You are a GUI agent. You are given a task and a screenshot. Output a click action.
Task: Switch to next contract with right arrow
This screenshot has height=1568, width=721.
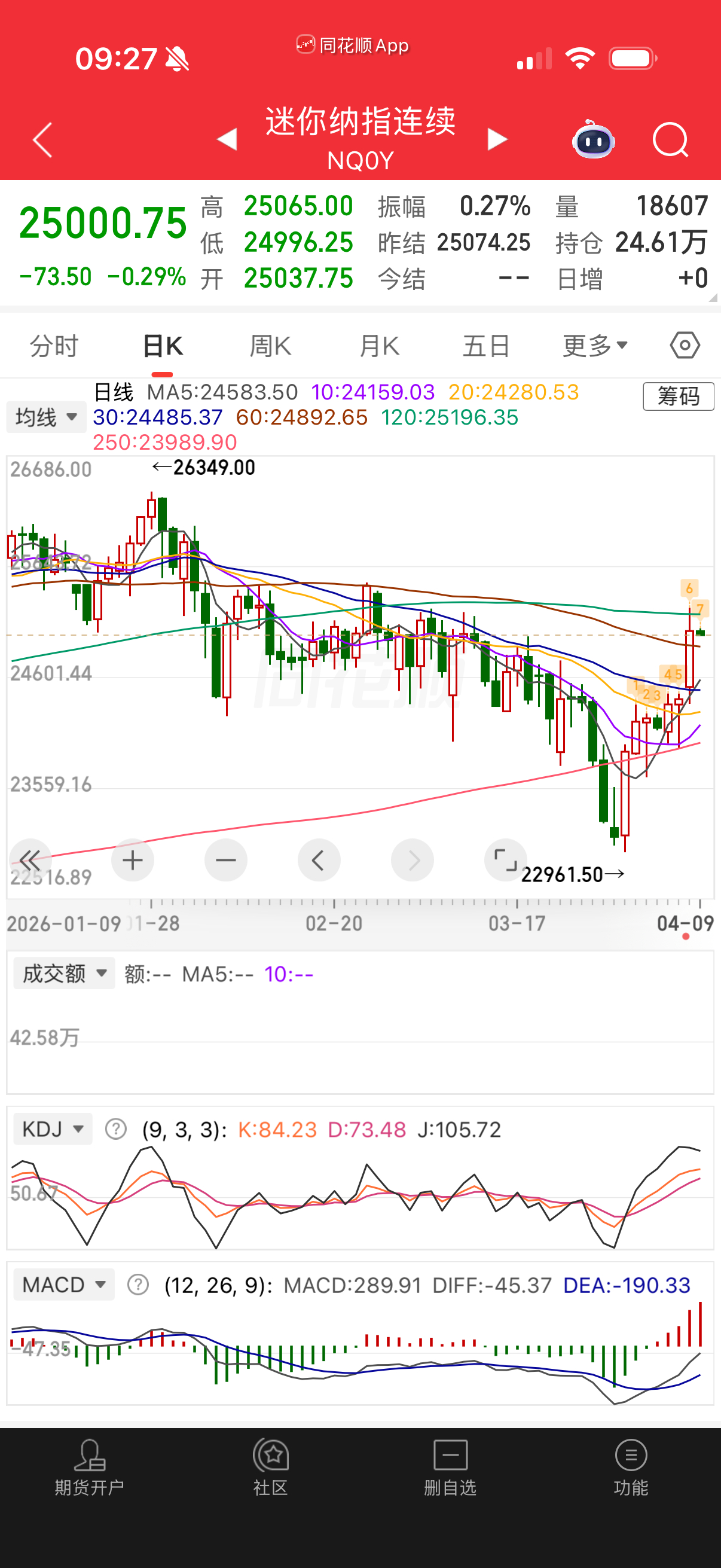(x=497, y=139)
